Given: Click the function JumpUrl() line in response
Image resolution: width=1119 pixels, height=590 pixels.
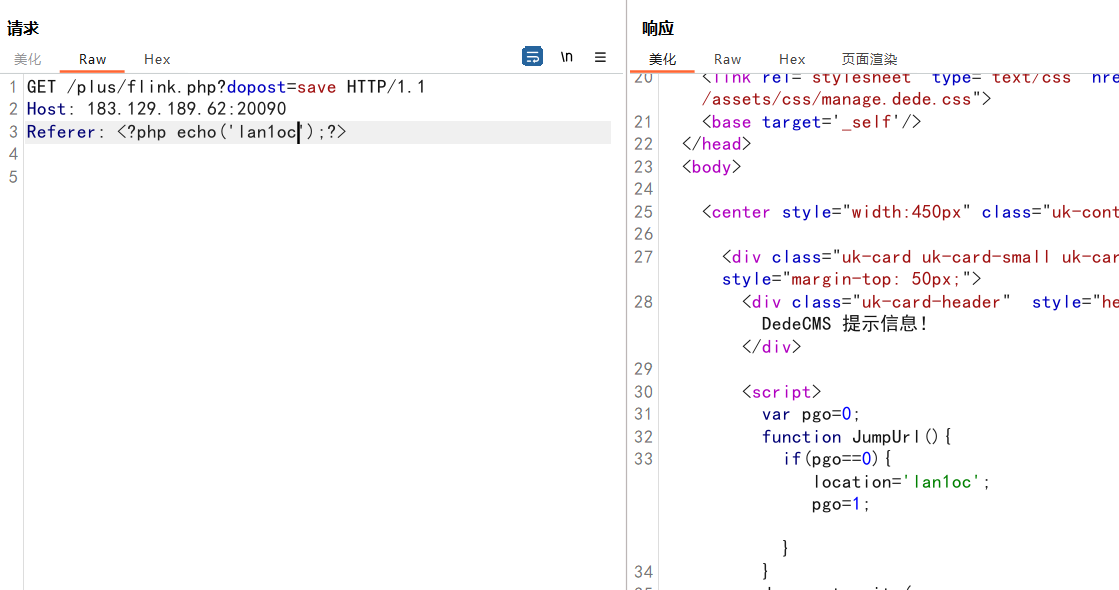Looking at the screenshot, I should pos(855,437).
